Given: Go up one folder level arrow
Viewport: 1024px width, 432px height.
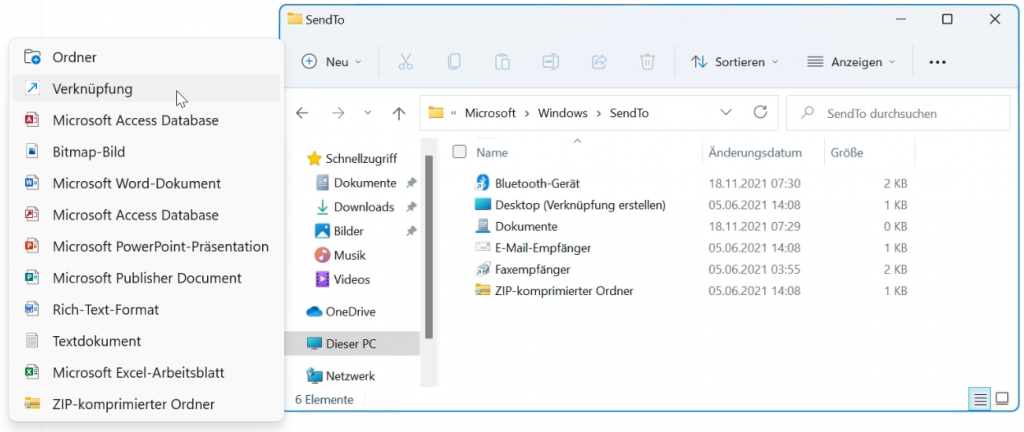Looking at the screenshot, I should point(398,113).
